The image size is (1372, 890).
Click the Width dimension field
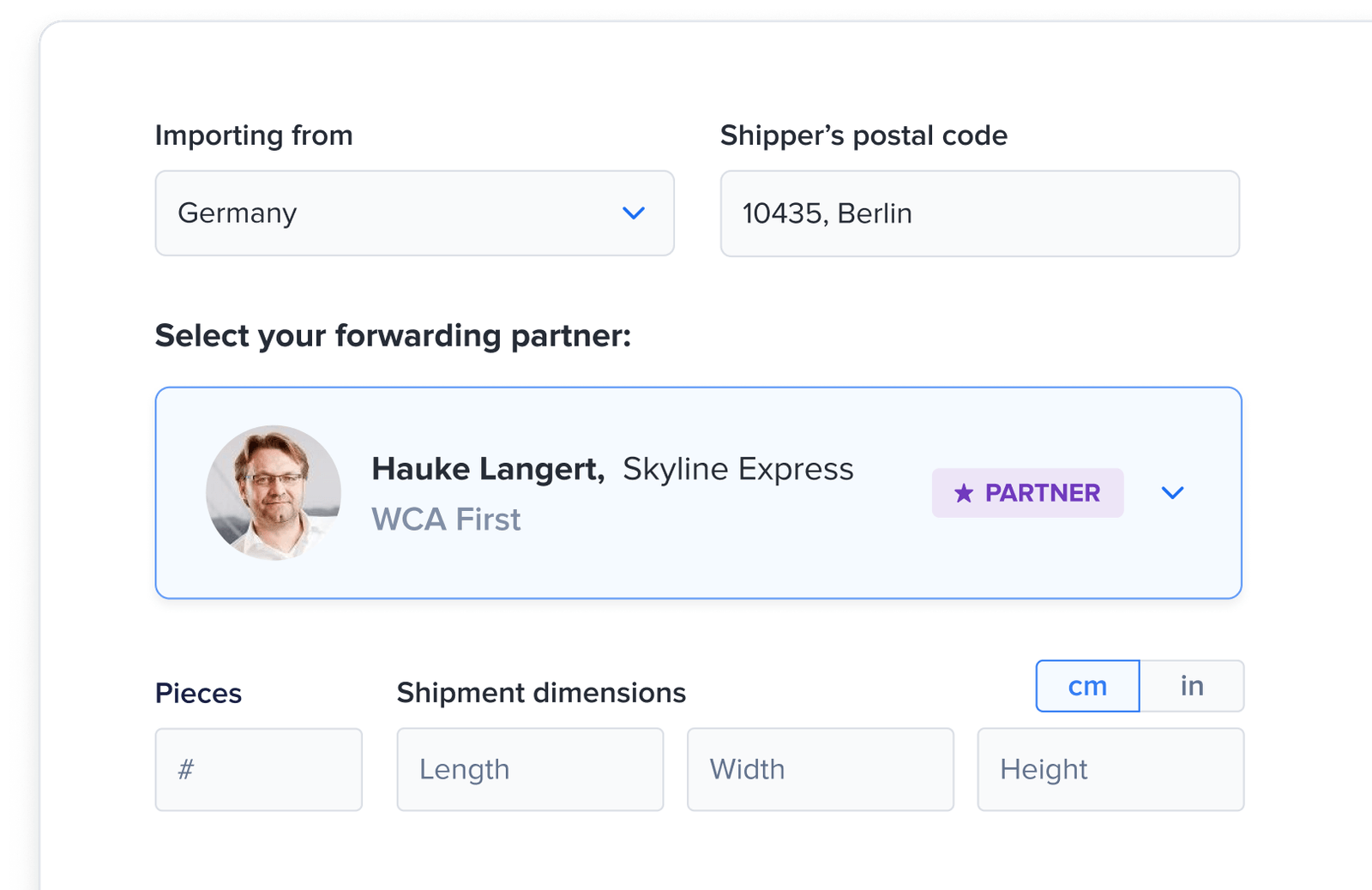pyautogui.click(x=820, y=769)
